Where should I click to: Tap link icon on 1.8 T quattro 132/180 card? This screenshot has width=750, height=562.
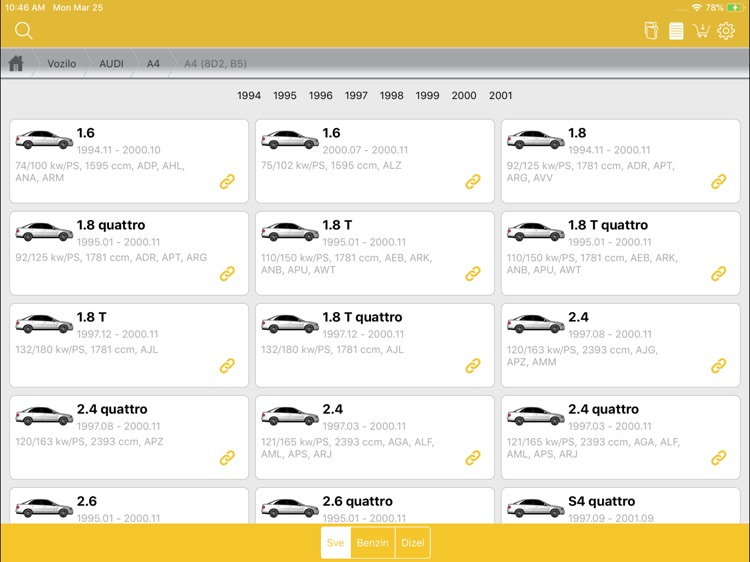[x=473, y=365]
